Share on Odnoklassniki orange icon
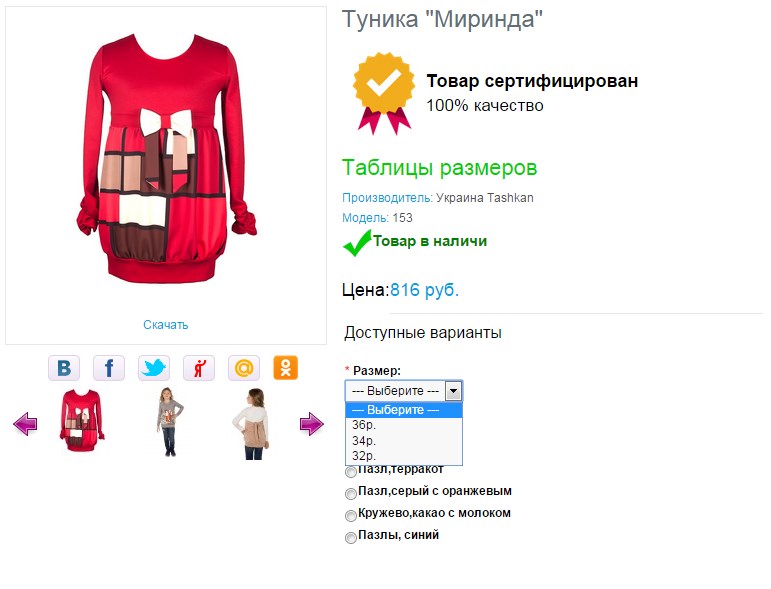The width and height of the screenshot is (771, 589). [x=286, y=368]
